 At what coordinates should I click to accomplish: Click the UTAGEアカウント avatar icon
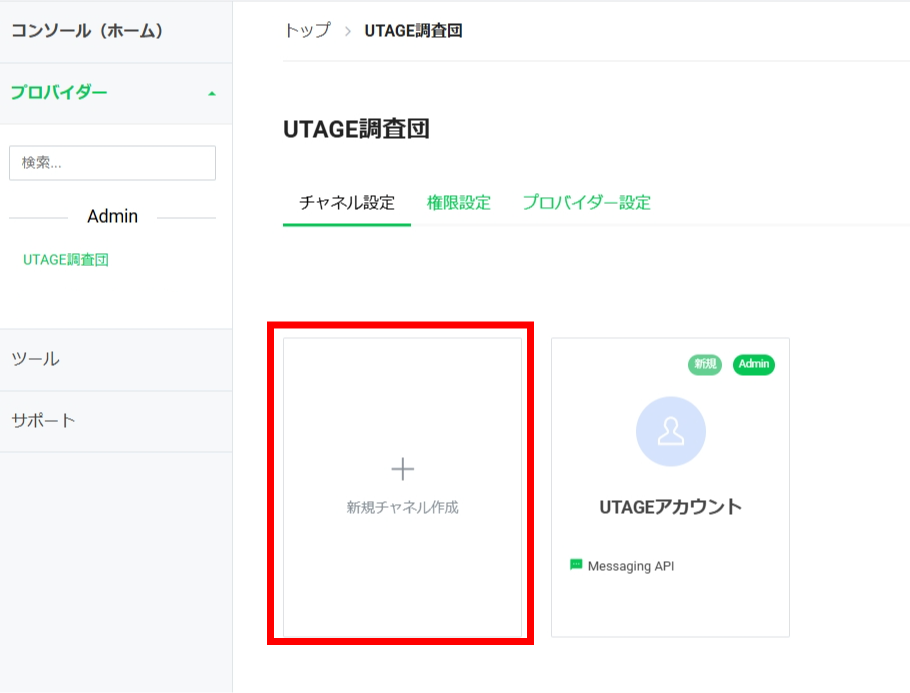[670, 432]
